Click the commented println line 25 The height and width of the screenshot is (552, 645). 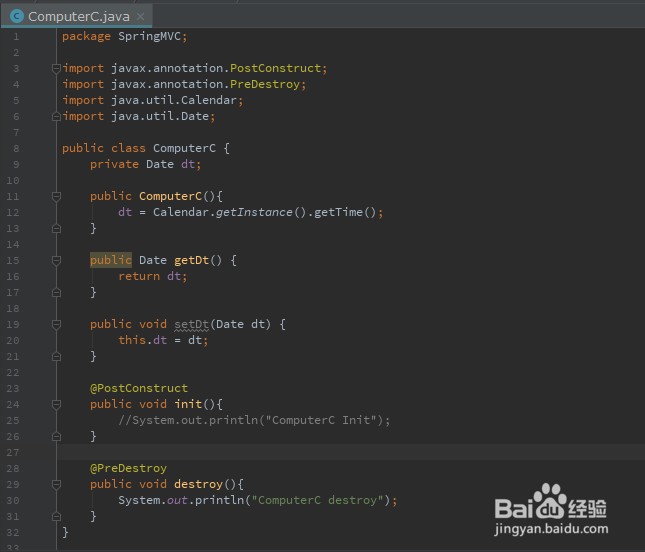pos(254,420)
